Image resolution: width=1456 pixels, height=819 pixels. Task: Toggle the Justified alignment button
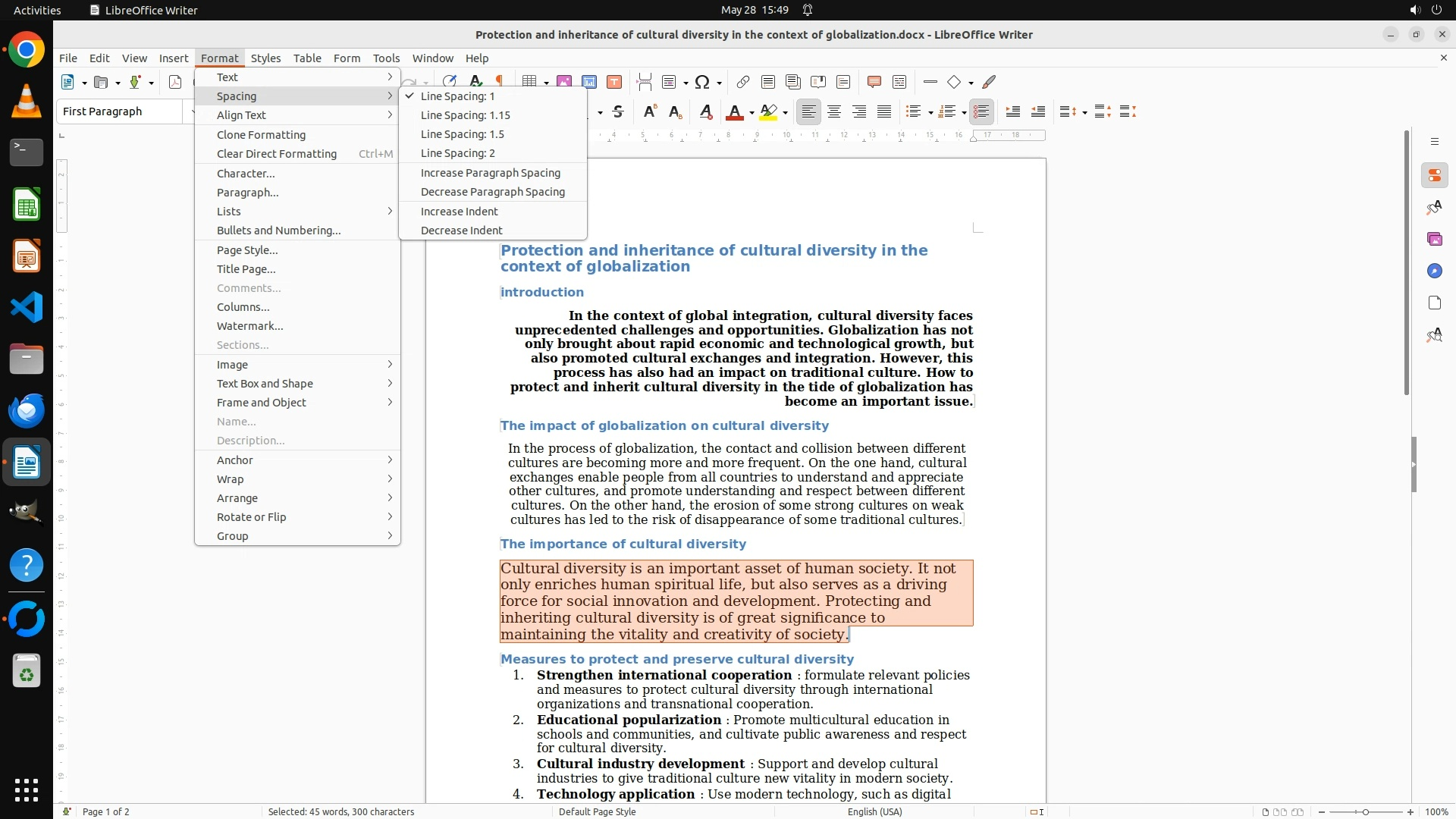pos(884,112)
